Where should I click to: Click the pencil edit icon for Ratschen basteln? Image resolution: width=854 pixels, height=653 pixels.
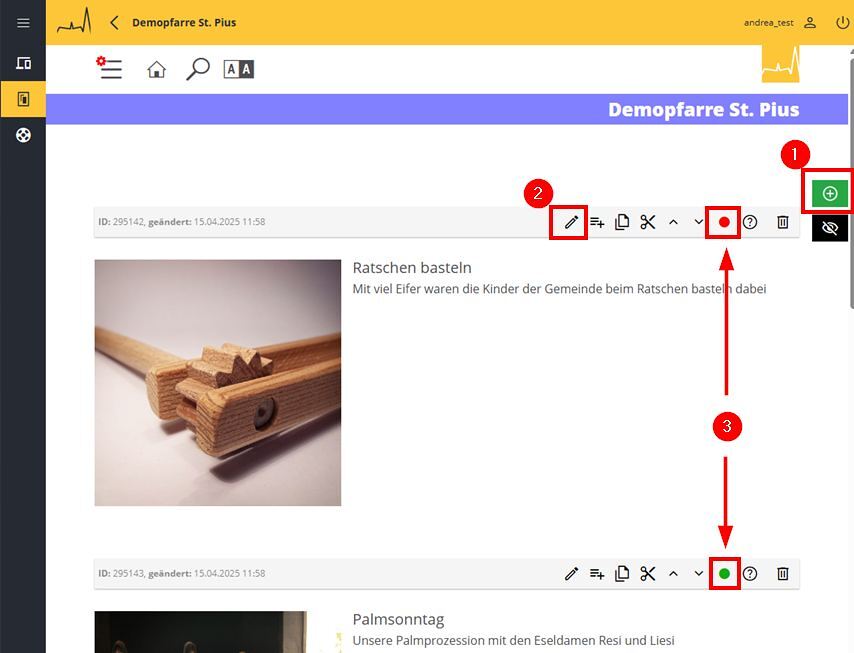tap(571, 222)
